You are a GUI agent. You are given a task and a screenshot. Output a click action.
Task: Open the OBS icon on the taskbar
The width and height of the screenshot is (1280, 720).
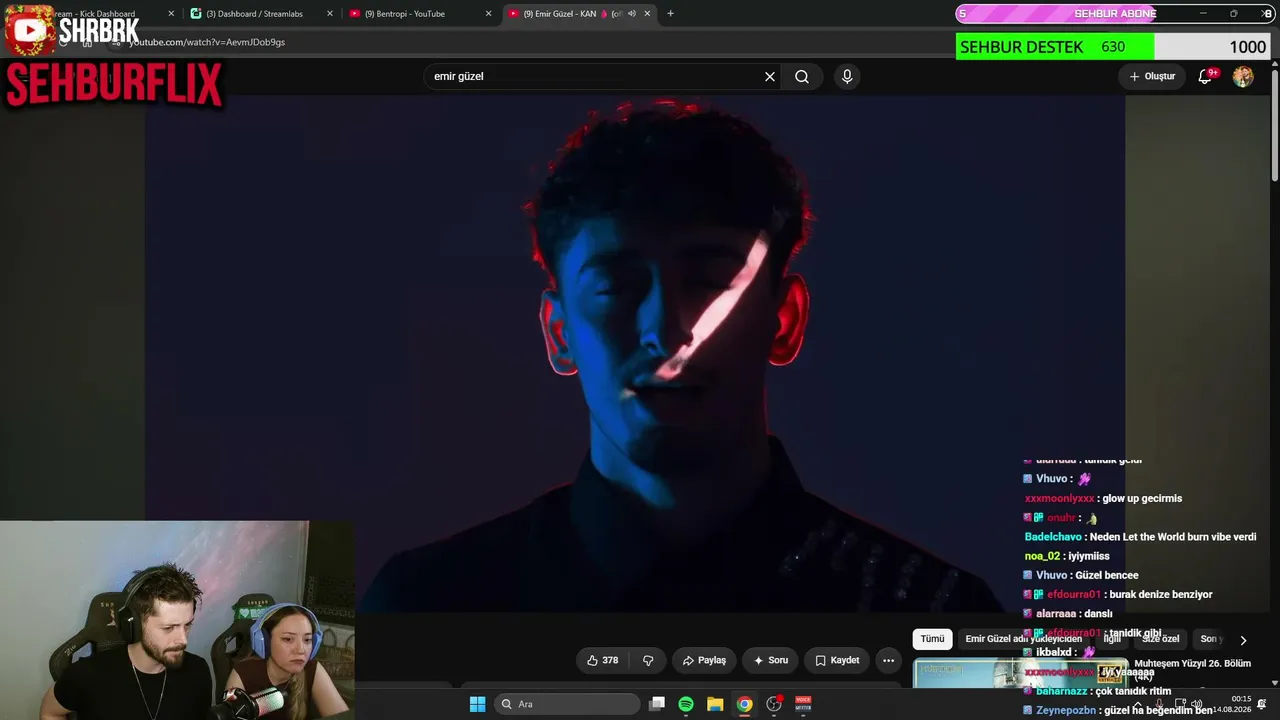click(x=773, y=704)
